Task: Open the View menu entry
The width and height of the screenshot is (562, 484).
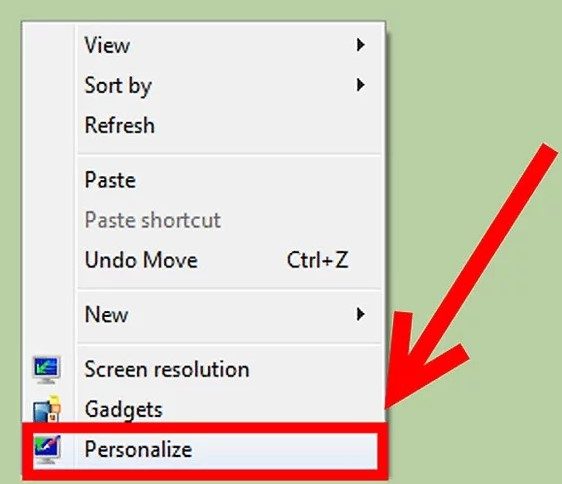Action: (229, 45)
